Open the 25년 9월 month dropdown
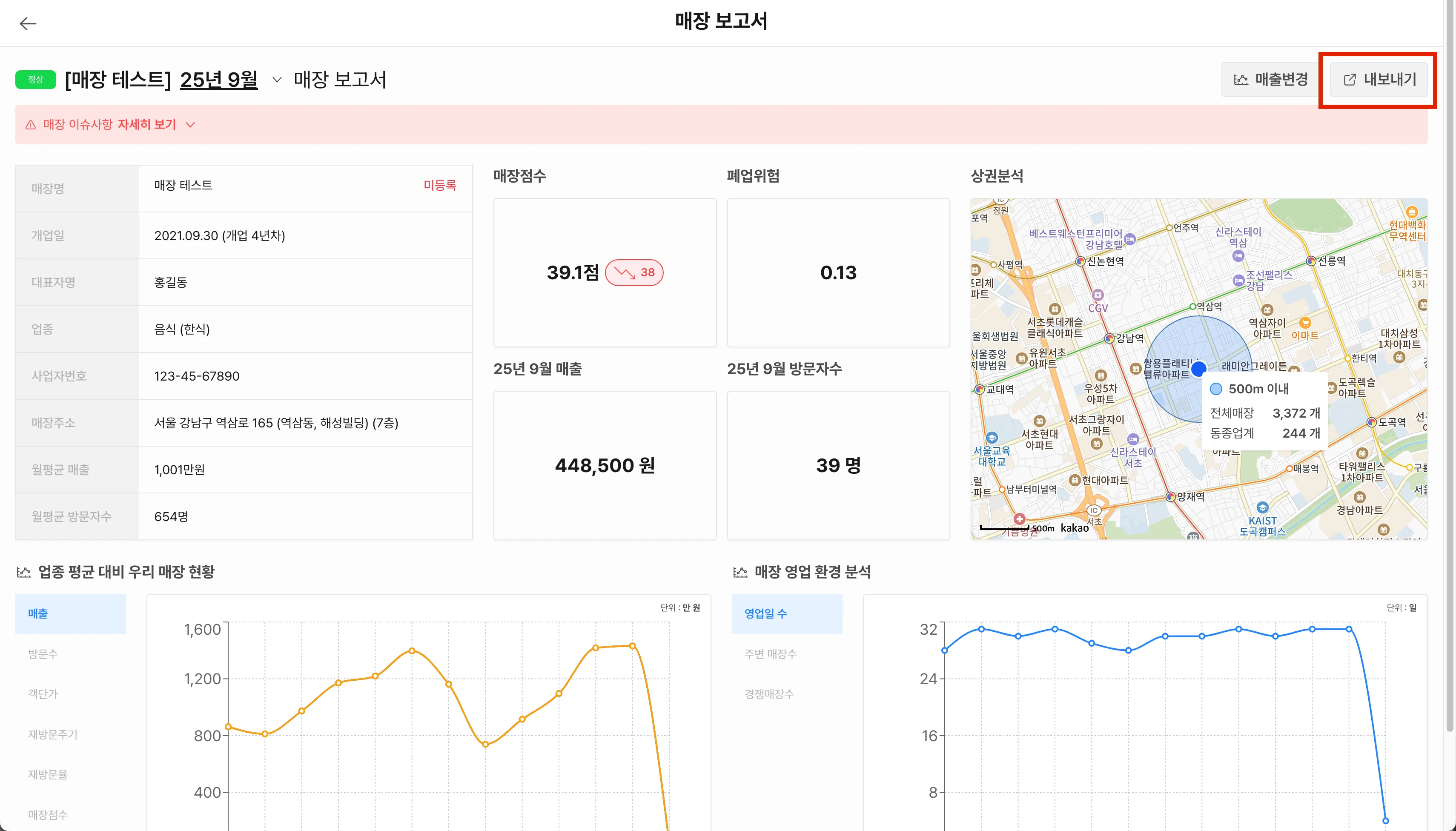The width and height of the screenshot is (1456, 831). [x=218, y=79]
